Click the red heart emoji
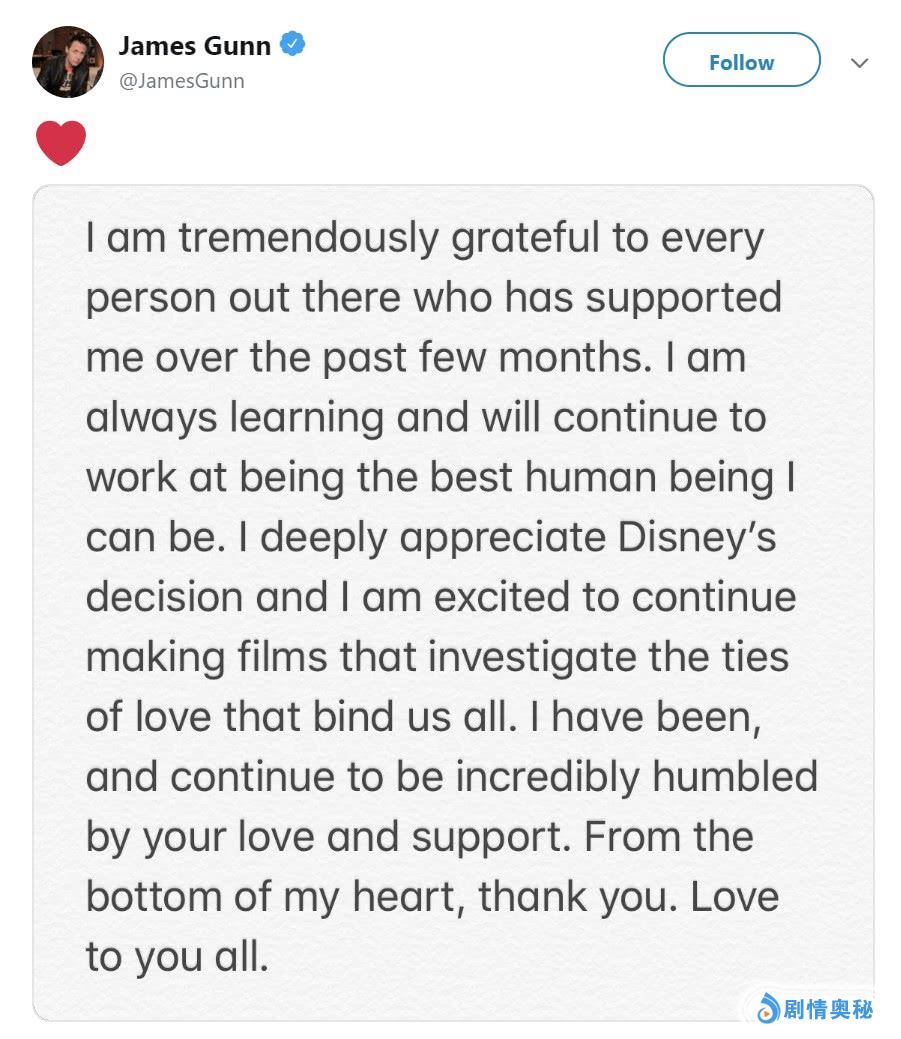Screen dimensions: 901x1039 (x=61, y=143)
